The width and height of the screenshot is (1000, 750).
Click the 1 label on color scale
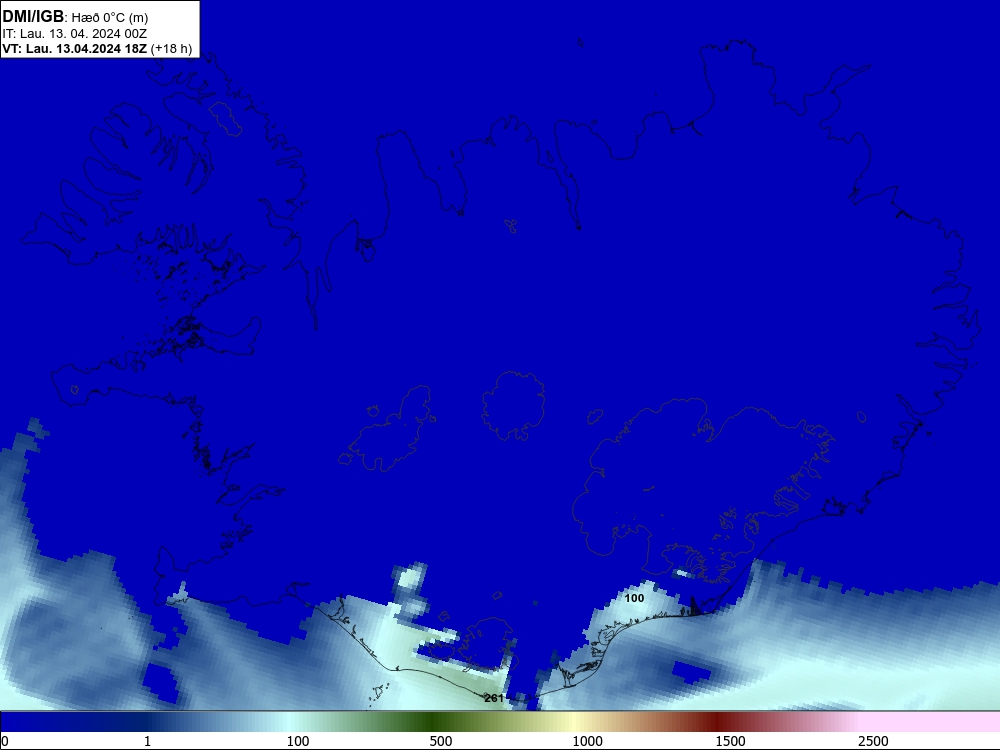click(147, 741)
